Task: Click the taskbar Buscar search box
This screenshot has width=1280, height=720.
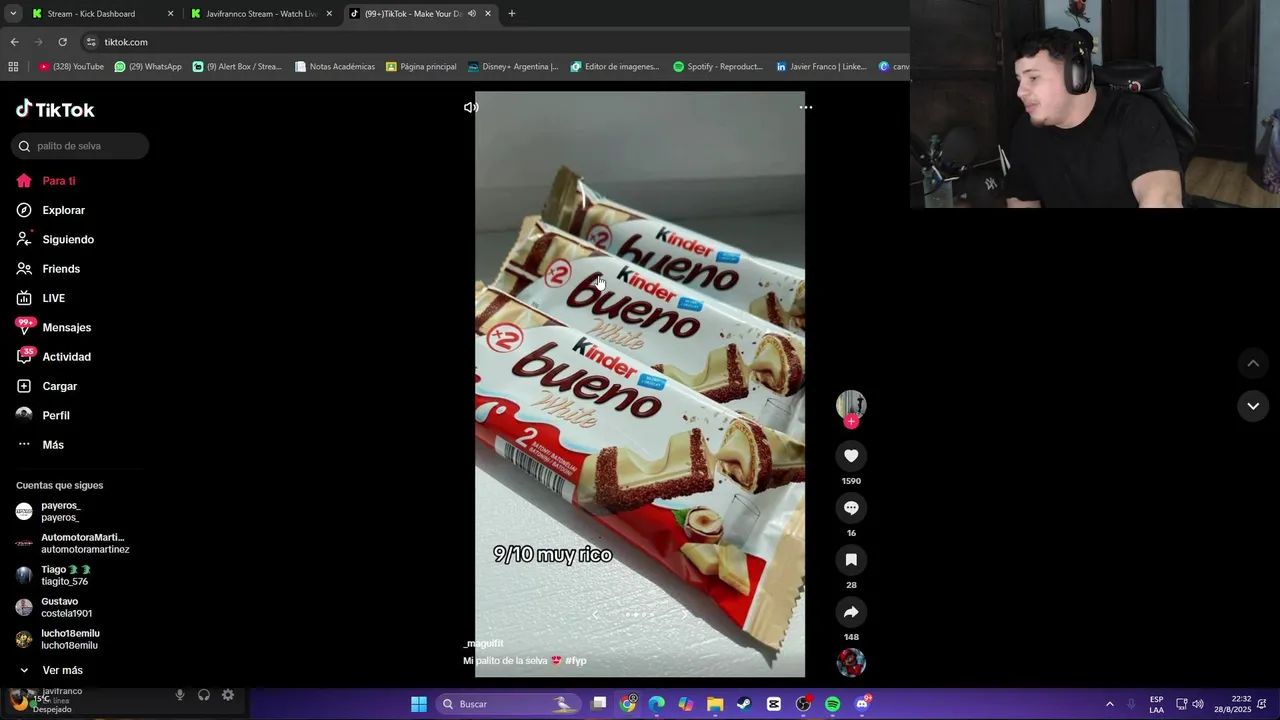Action: pyautogui.click(x=510, y=704)
